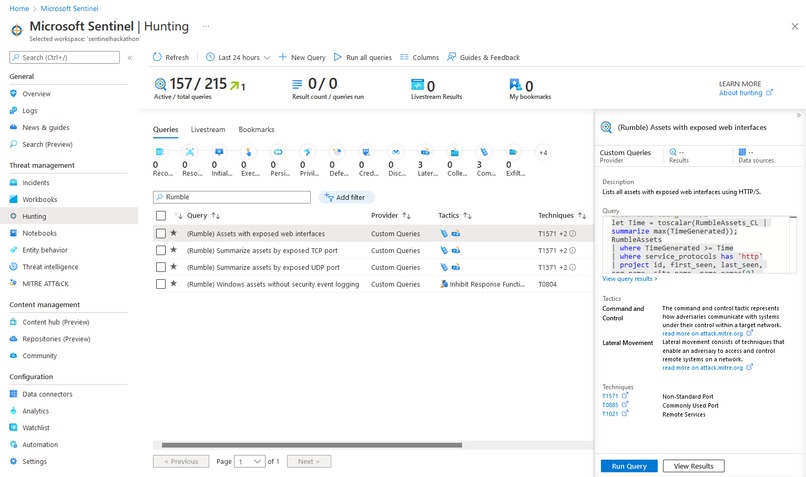Open Incidents in the sidebar
Viewport: 806px width, 477px height.
tap(36, 182)
